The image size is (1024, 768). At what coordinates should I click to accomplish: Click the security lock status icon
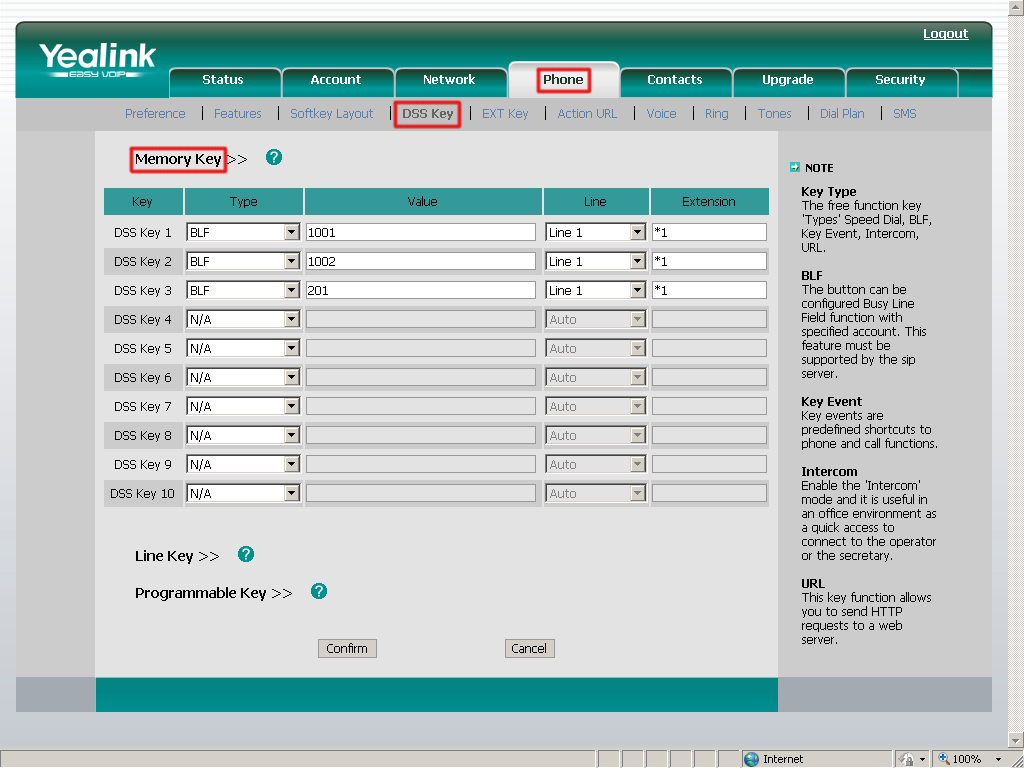pyautogui.click(x=907, y=759)
